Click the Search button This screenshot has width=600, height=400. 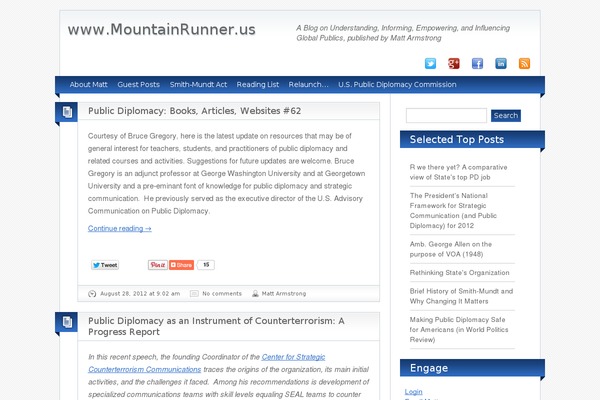[x=505, y=116]
